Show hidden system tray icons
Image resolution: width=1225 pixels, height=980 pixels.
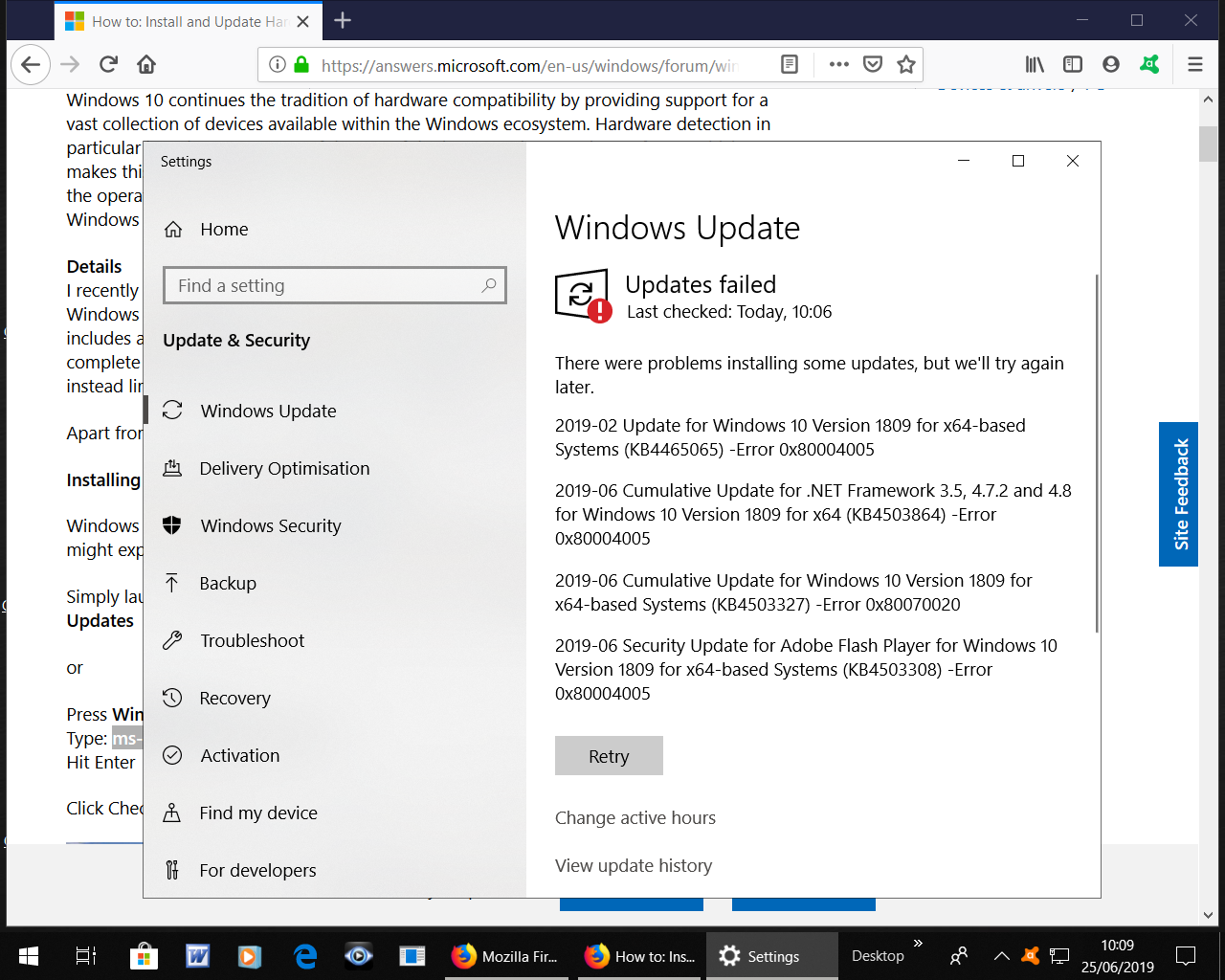pyautogui.click(x=1001, y=956)
